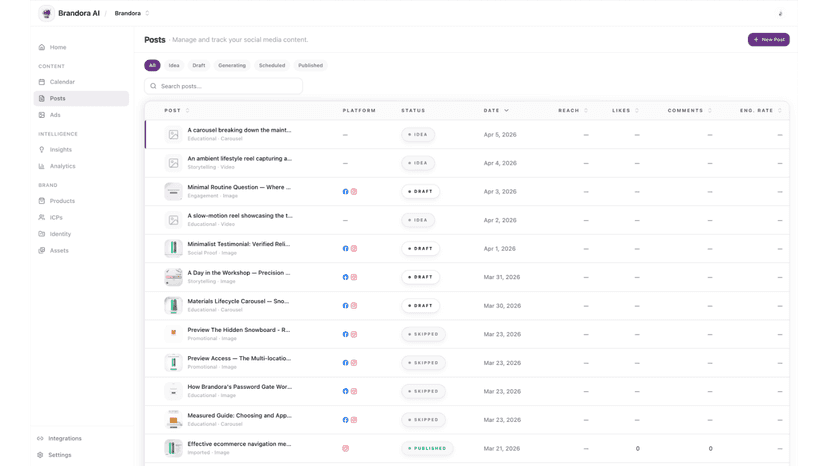Image resolution: width=828 pixels, height=466 pixels.
Task: Sort by the Likes column
Action: pyautogui.click(x=625, y=110)
